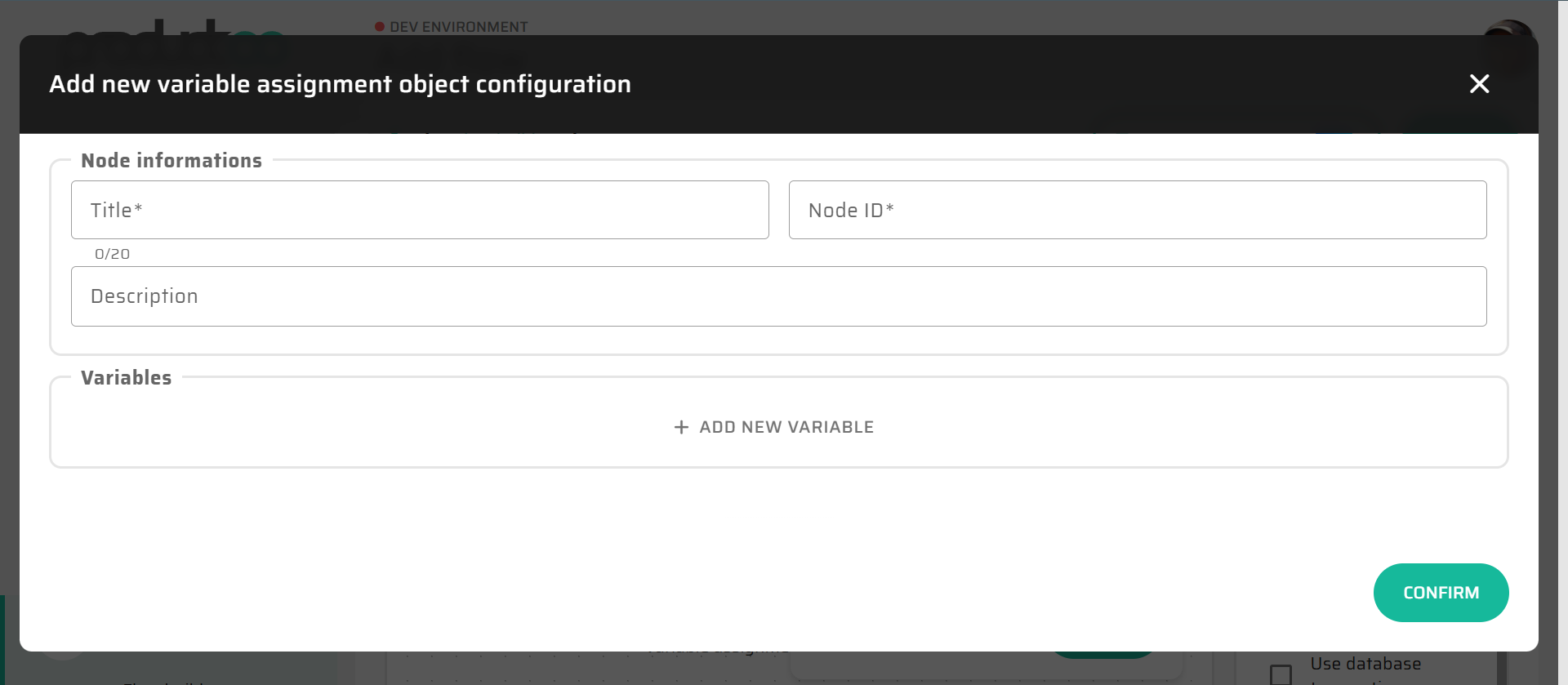Screen dimensions: 1568x685
Task: Click the Variables section heading
Action: coord(127,378)
